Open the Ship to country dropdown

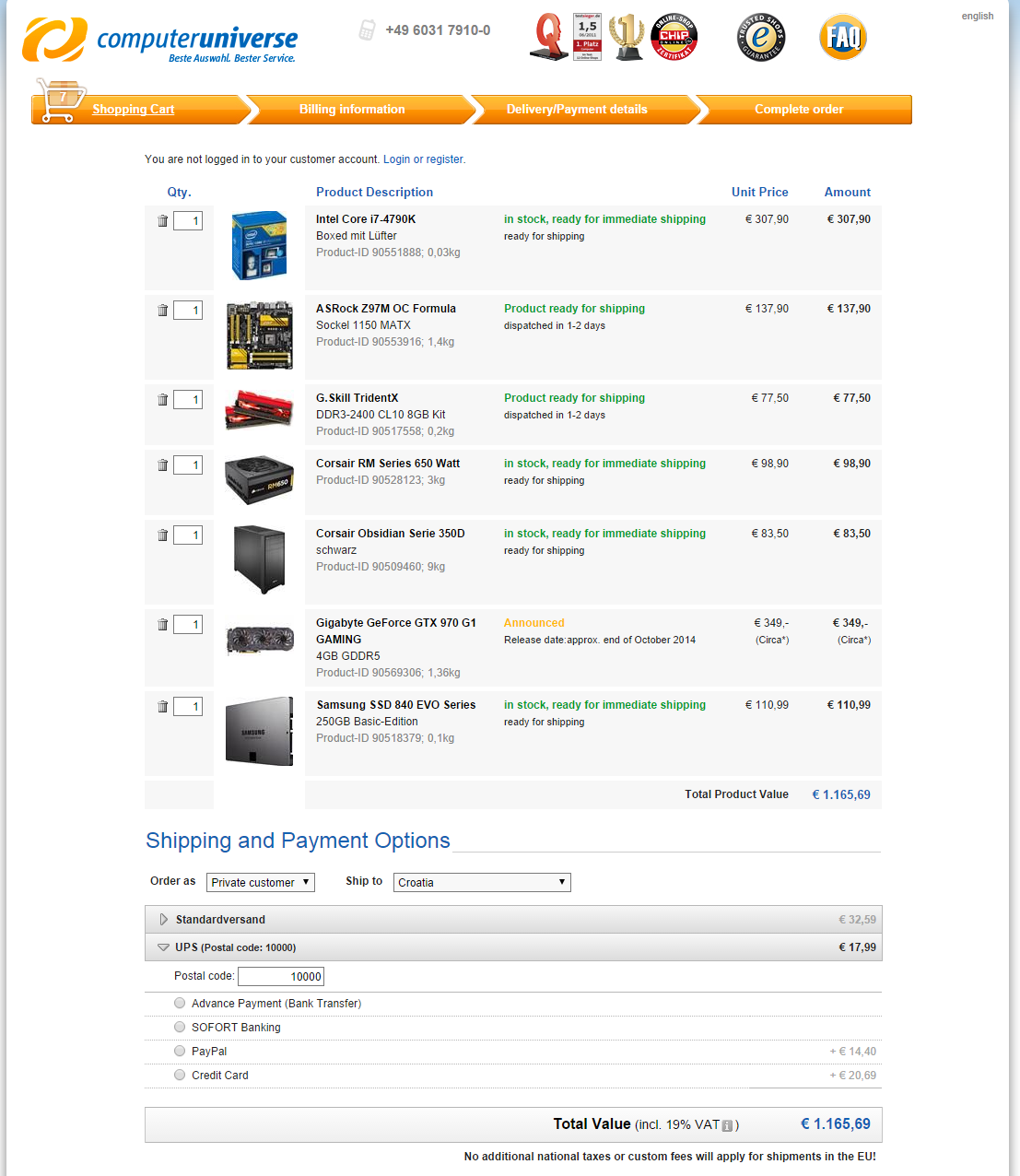(x=481, y=883)
